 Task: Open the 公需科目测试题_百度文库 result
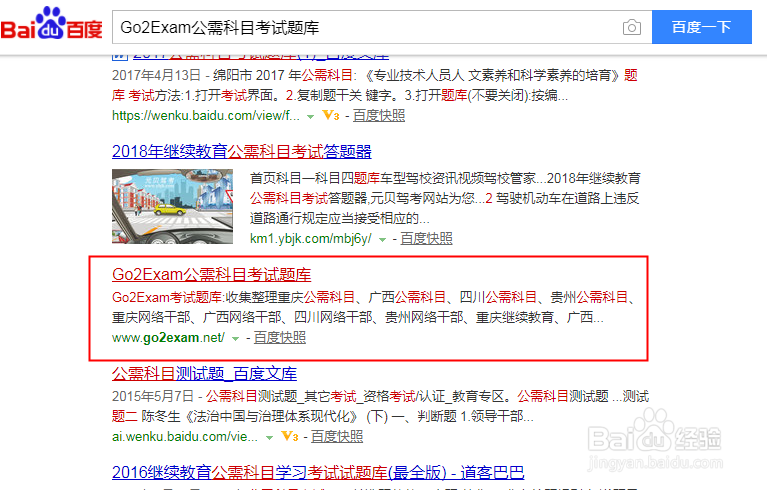204,374
